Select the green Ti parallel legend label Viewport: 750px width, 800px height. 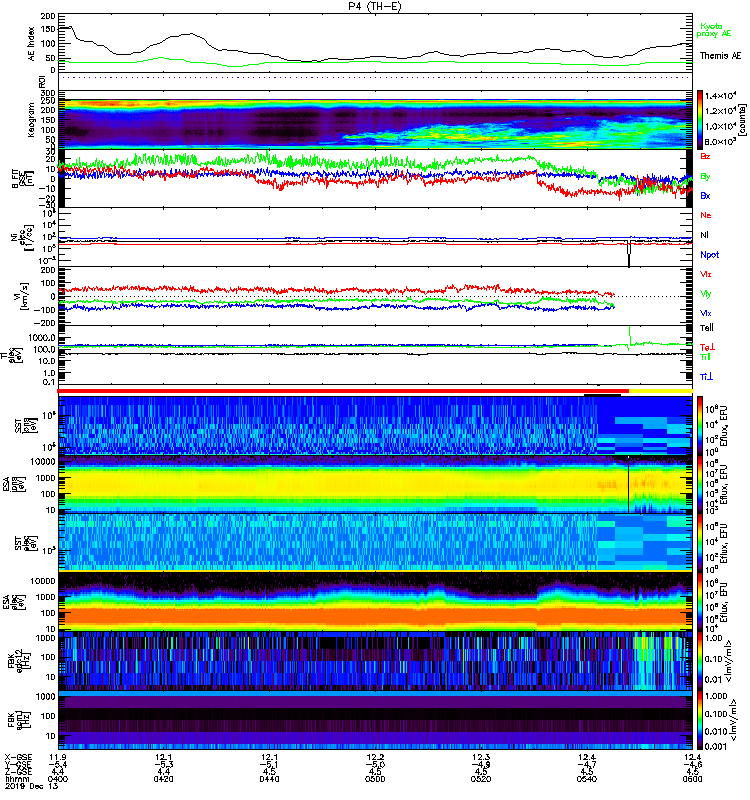[705, 357]
